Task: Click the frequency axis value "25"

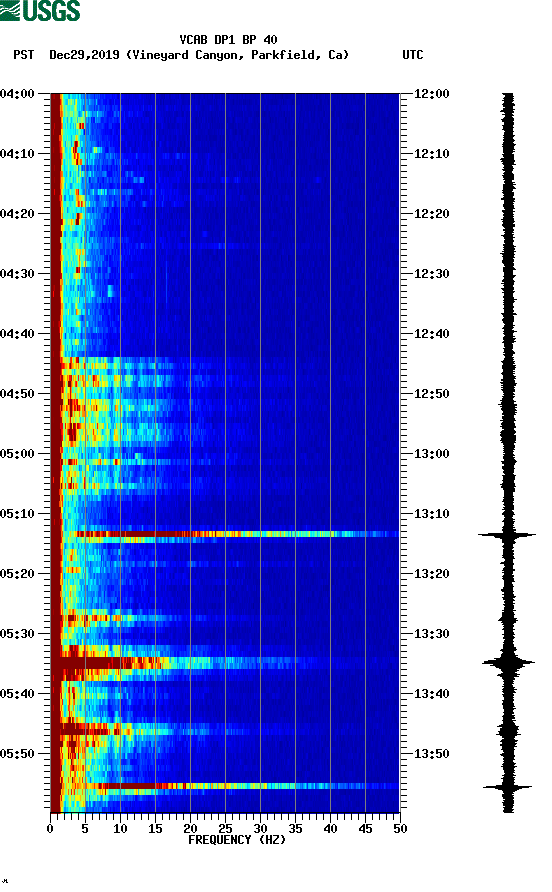Action: click(x=225, y=829)
